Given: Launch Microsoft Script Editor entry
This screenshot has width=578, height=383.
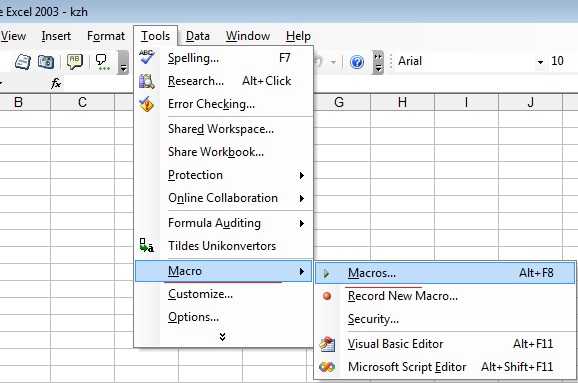Looking at the screenshot, I should [445, 367].
